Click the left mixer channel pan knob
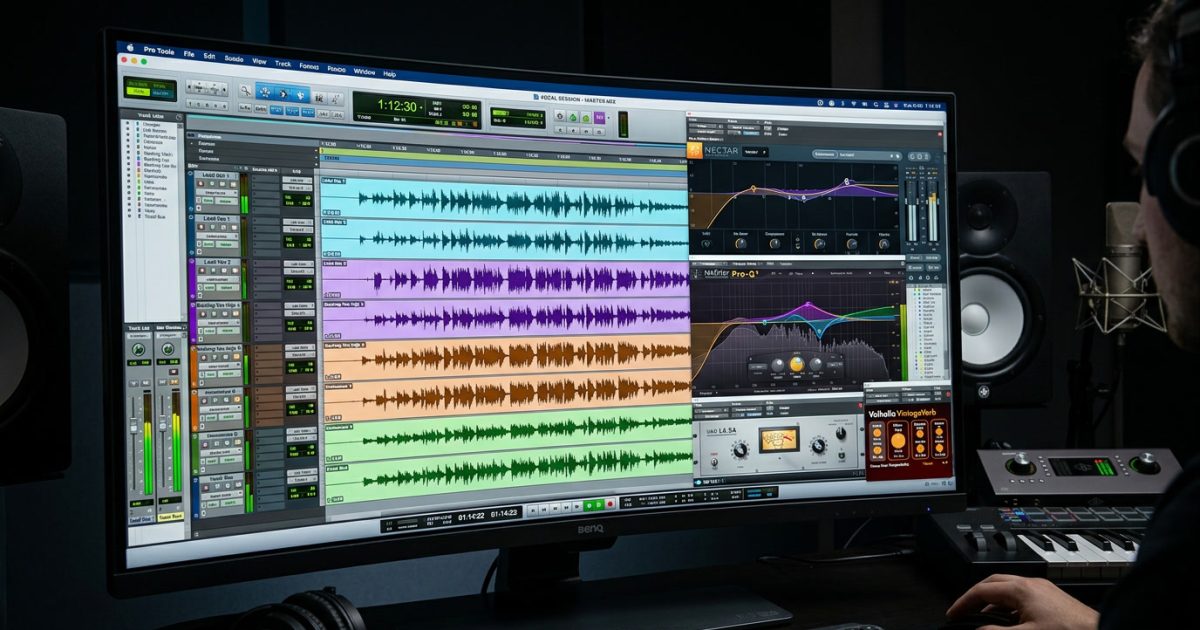 138,350
